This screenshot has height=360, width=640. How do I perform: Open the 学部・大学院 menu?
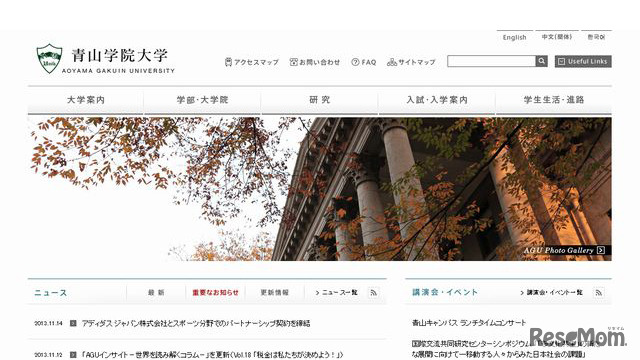(x=202, y=100)
